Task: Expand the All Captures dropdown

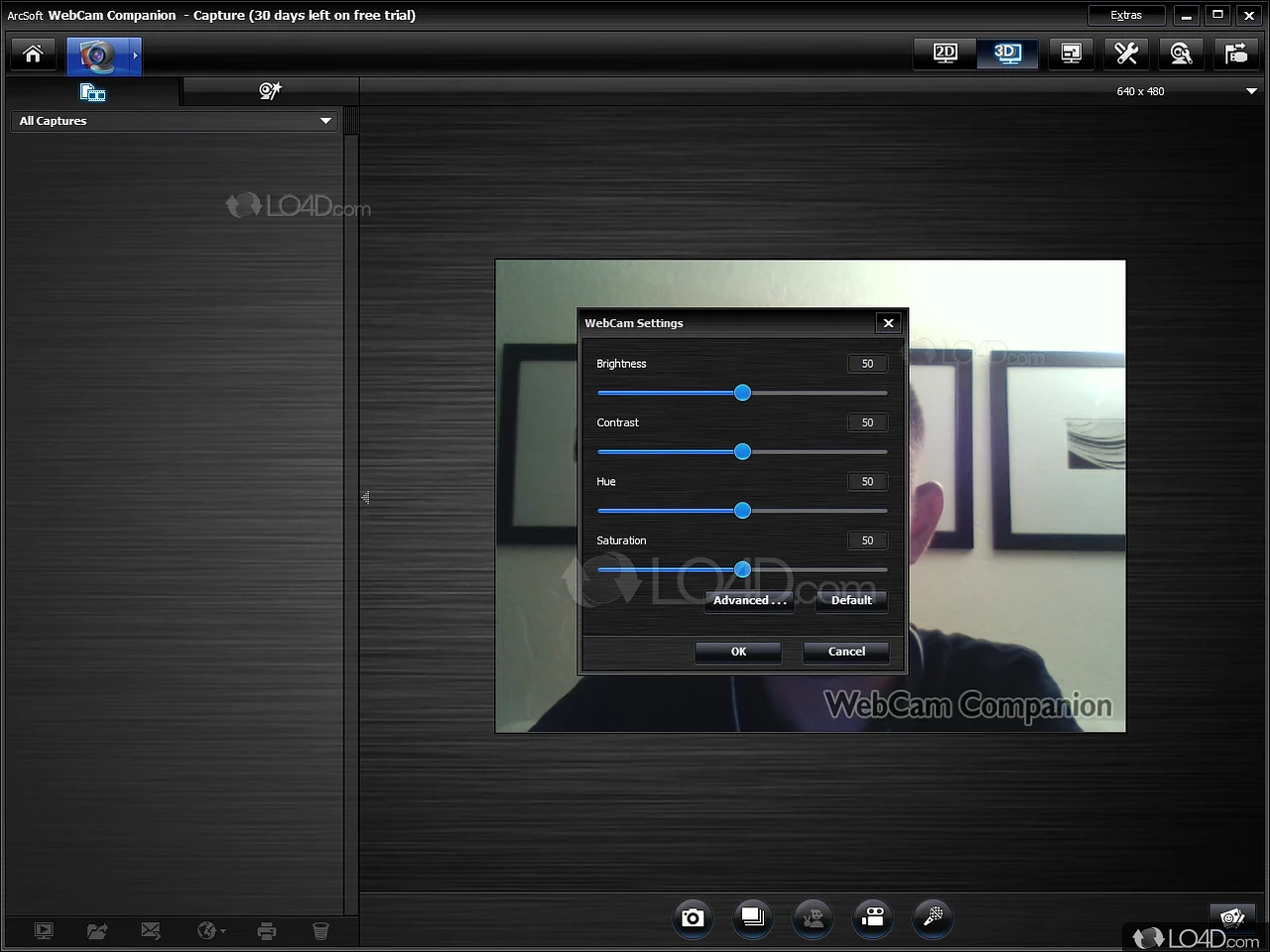Action: [175, 121]
